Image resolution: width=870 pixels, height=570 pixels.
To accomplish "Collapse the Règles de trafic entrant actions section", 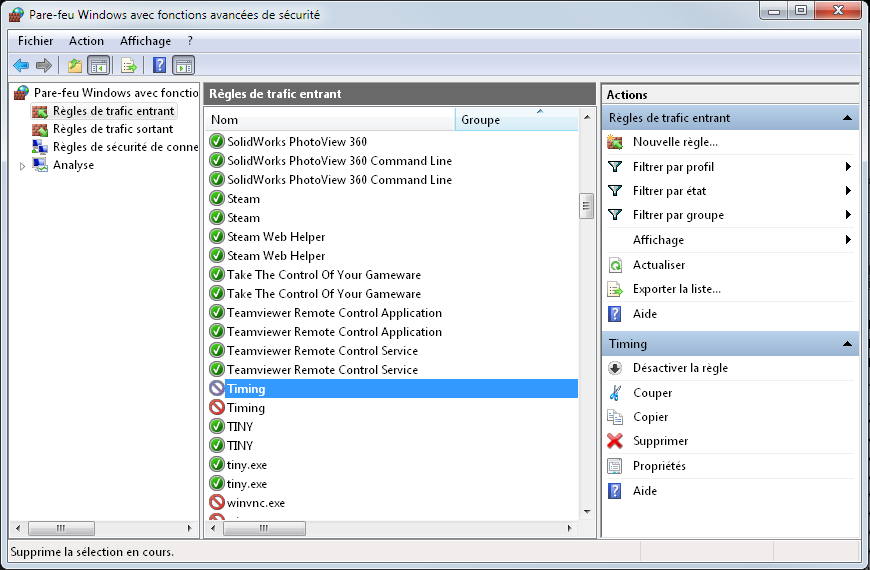I will pos(847,118).
